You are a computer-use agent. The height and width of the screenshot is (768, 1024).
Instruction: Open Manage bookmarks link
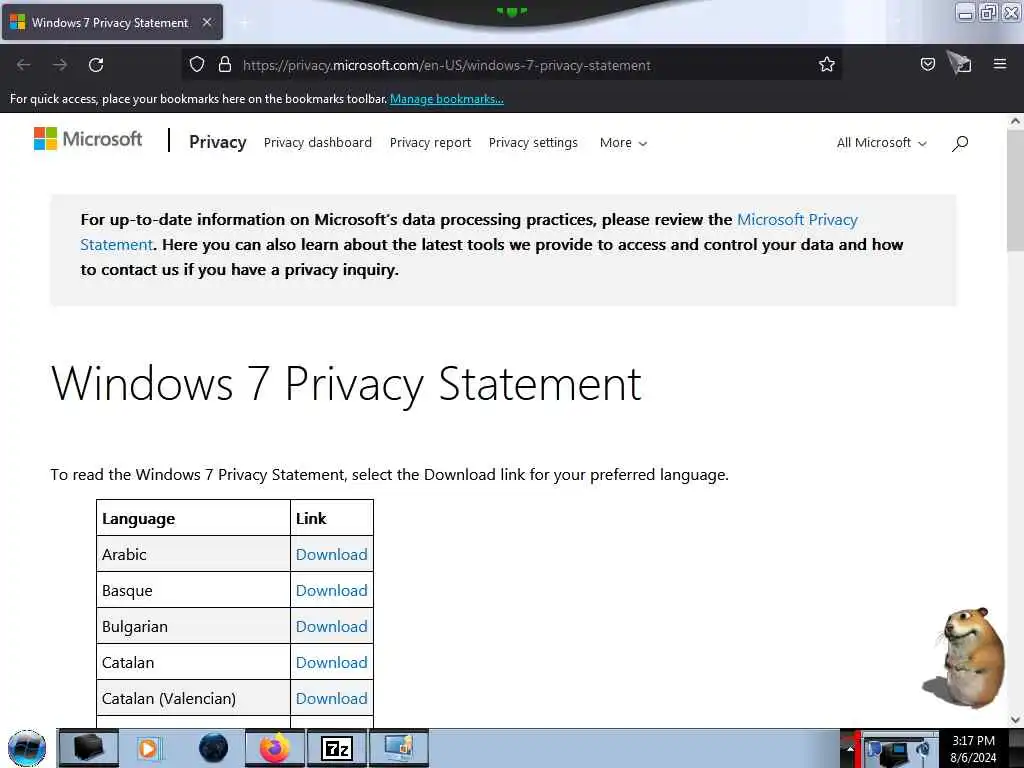(x=447, y=99)
